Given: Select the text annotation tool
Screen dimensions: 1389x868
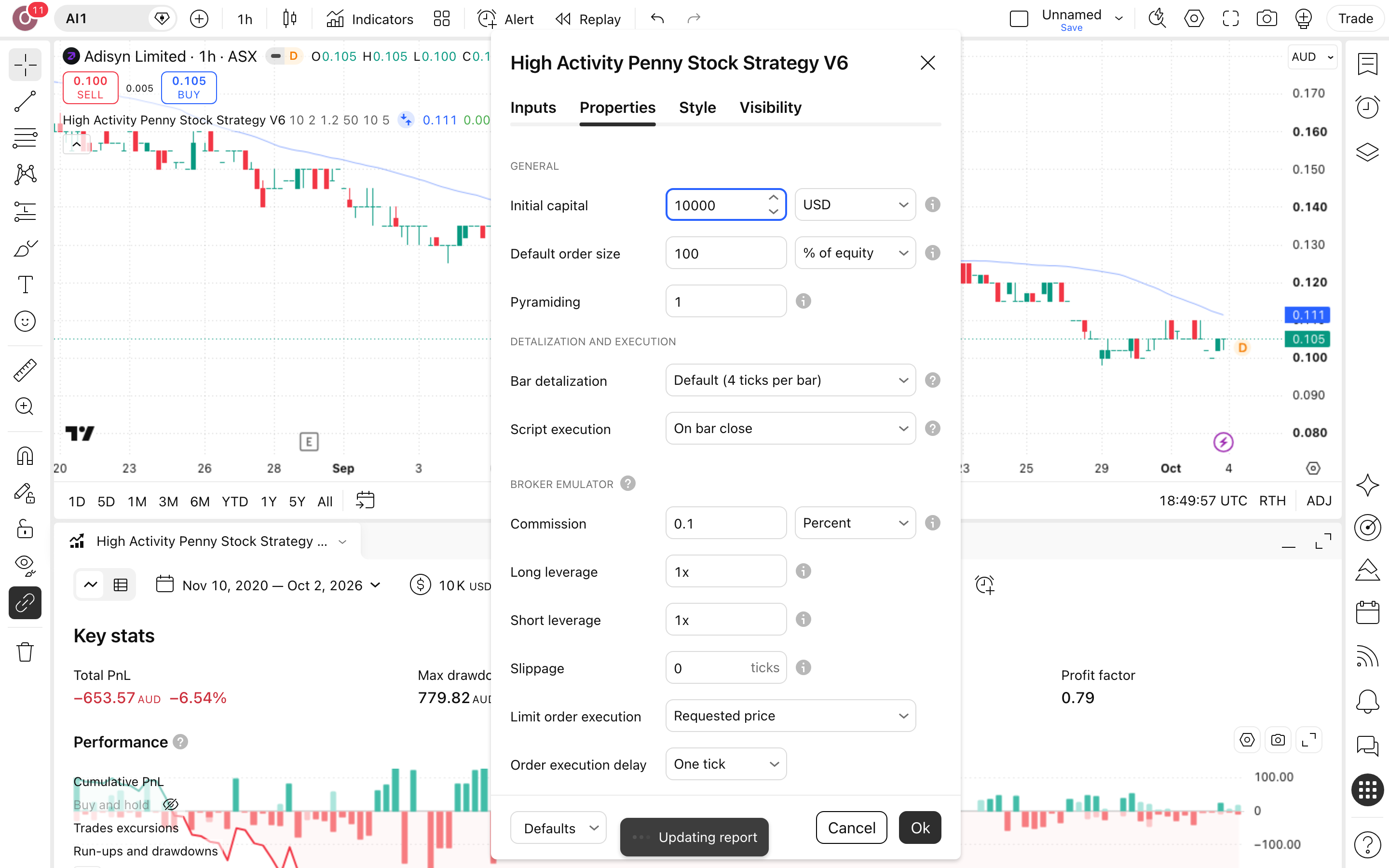Looking at the screenshot, I should 25,285.
